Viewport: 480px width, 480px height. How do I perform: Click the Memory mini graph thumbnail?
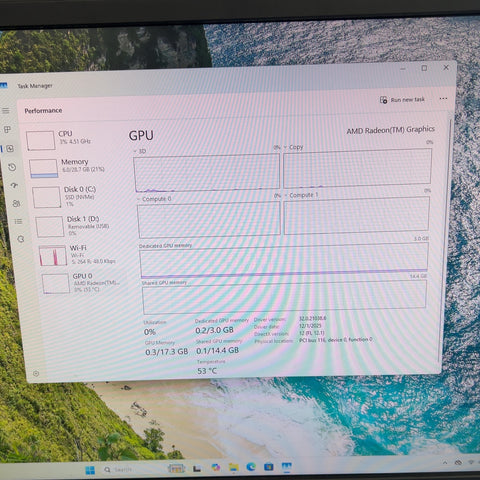click(x=44, y=168)
